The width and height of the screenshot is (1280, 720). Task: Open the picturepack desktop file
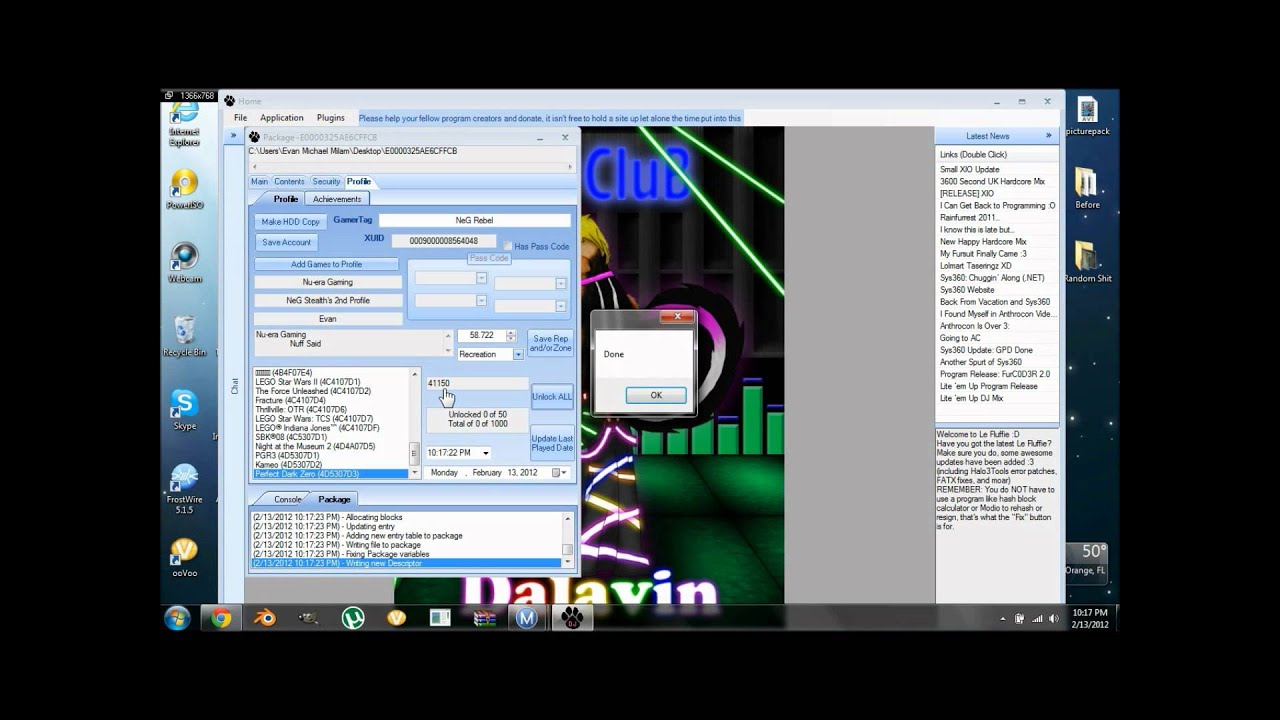pos(1087,115)
